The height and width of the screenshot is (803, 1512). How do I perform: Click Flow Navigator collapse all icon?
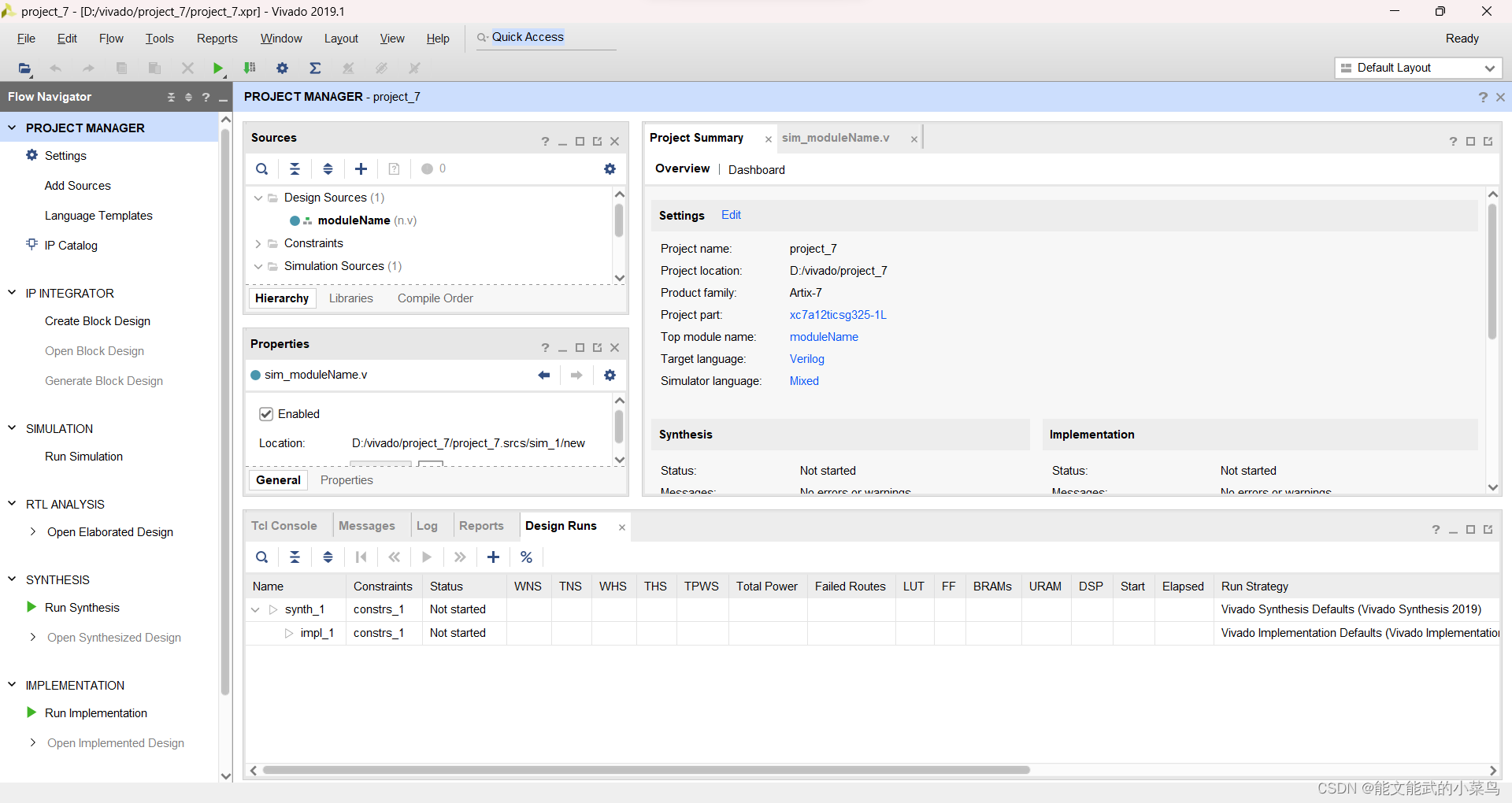point(171,97)
